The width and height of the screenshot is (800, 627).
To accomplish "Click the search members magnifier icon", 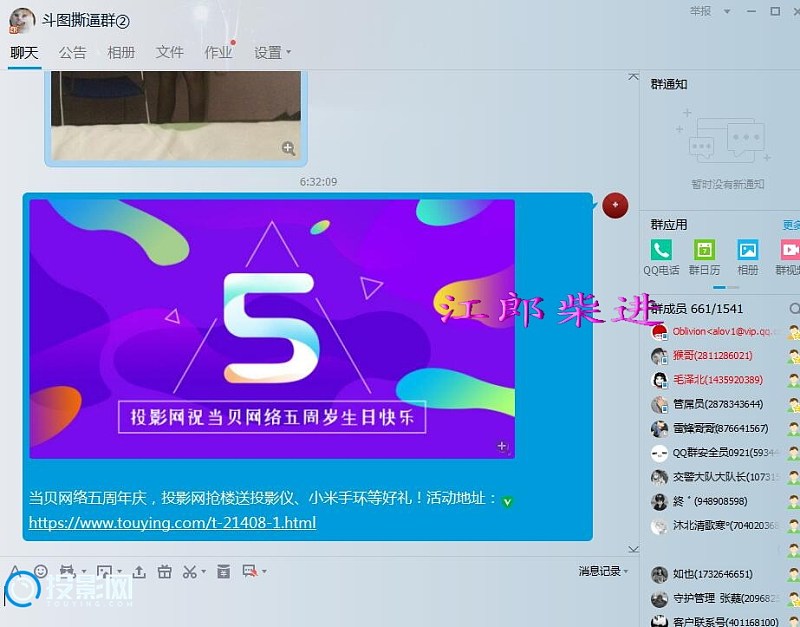I will click(794, 309).
